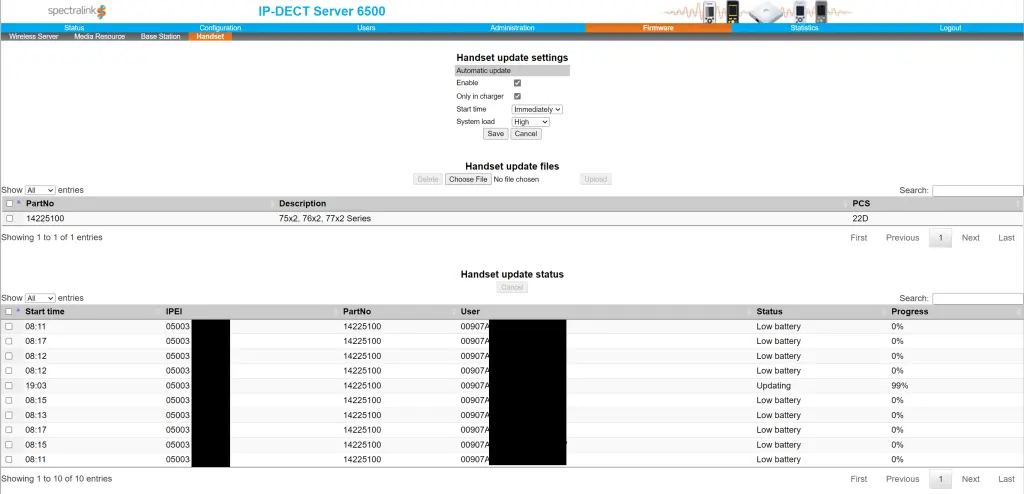Select the Handset sub-tab
Image resolution: width=1024 pixels, height=494 pixels.
(210, 37)
